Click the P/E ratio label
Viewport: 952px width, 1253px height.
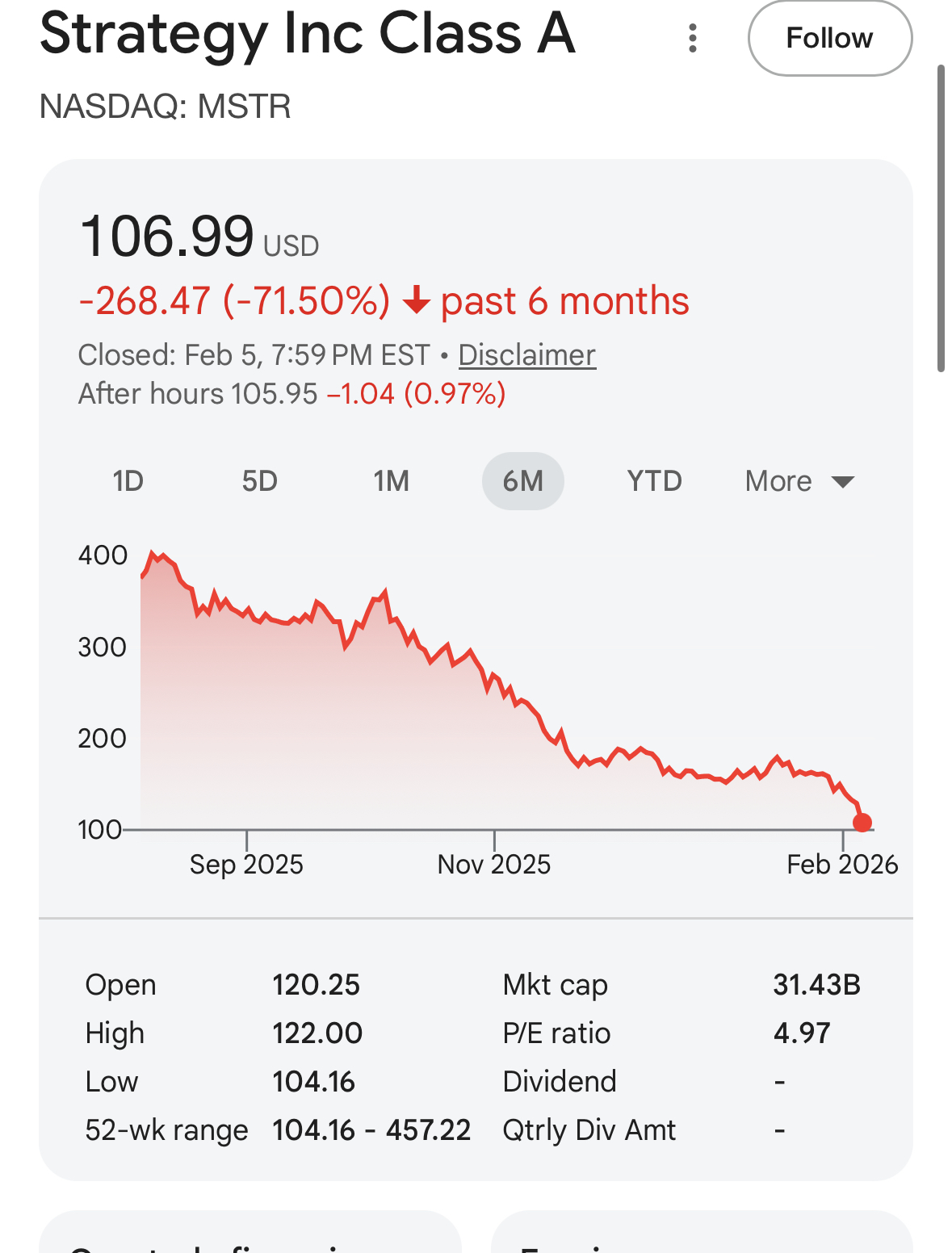coord(556,1033)
